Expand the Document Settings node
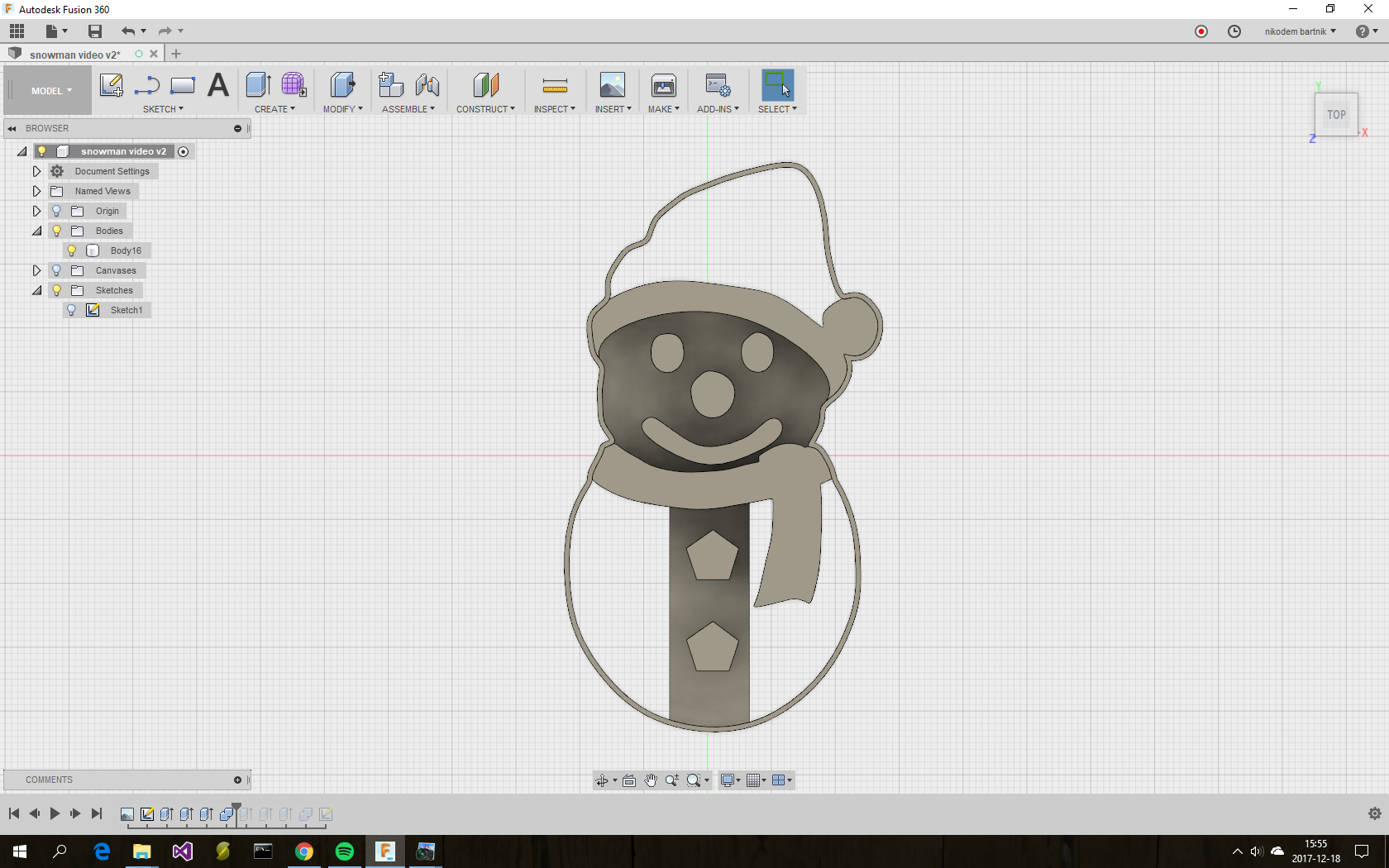 point(36,171)
